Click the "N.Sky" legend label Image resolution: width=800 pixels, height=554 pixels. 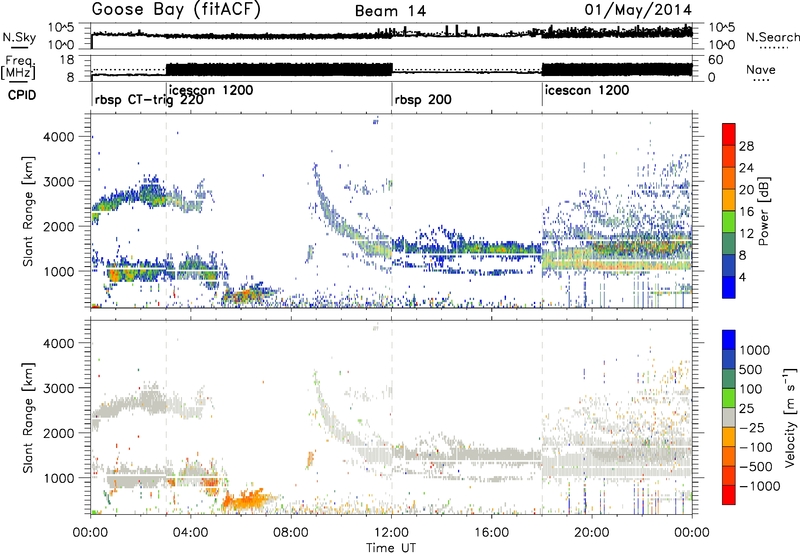pyautogui.click(x=19, y=37)
